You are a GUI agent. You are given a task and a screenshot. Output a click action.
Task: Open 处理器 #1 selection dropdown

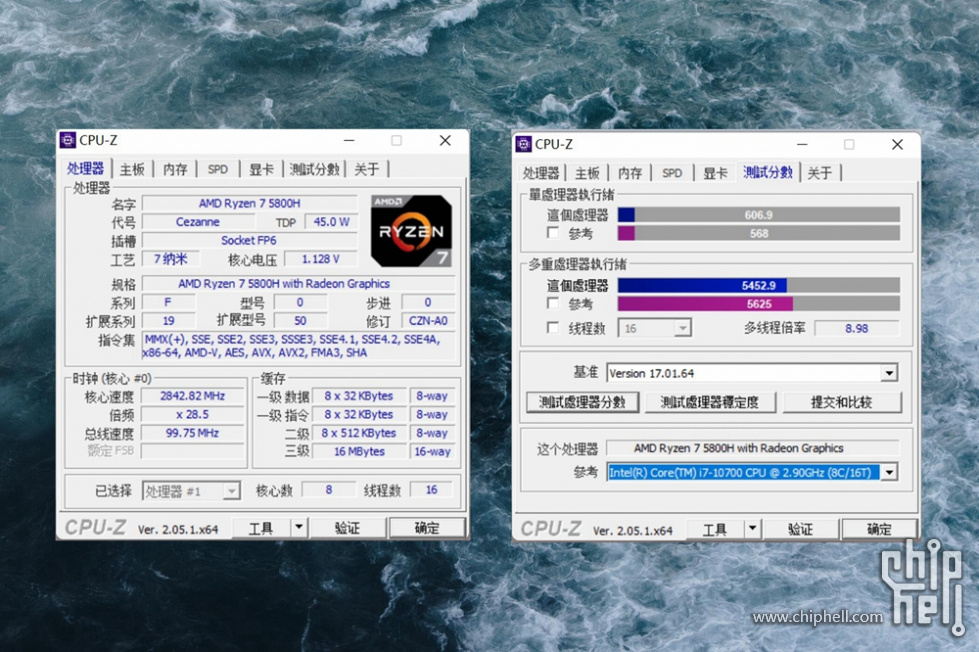190,491
